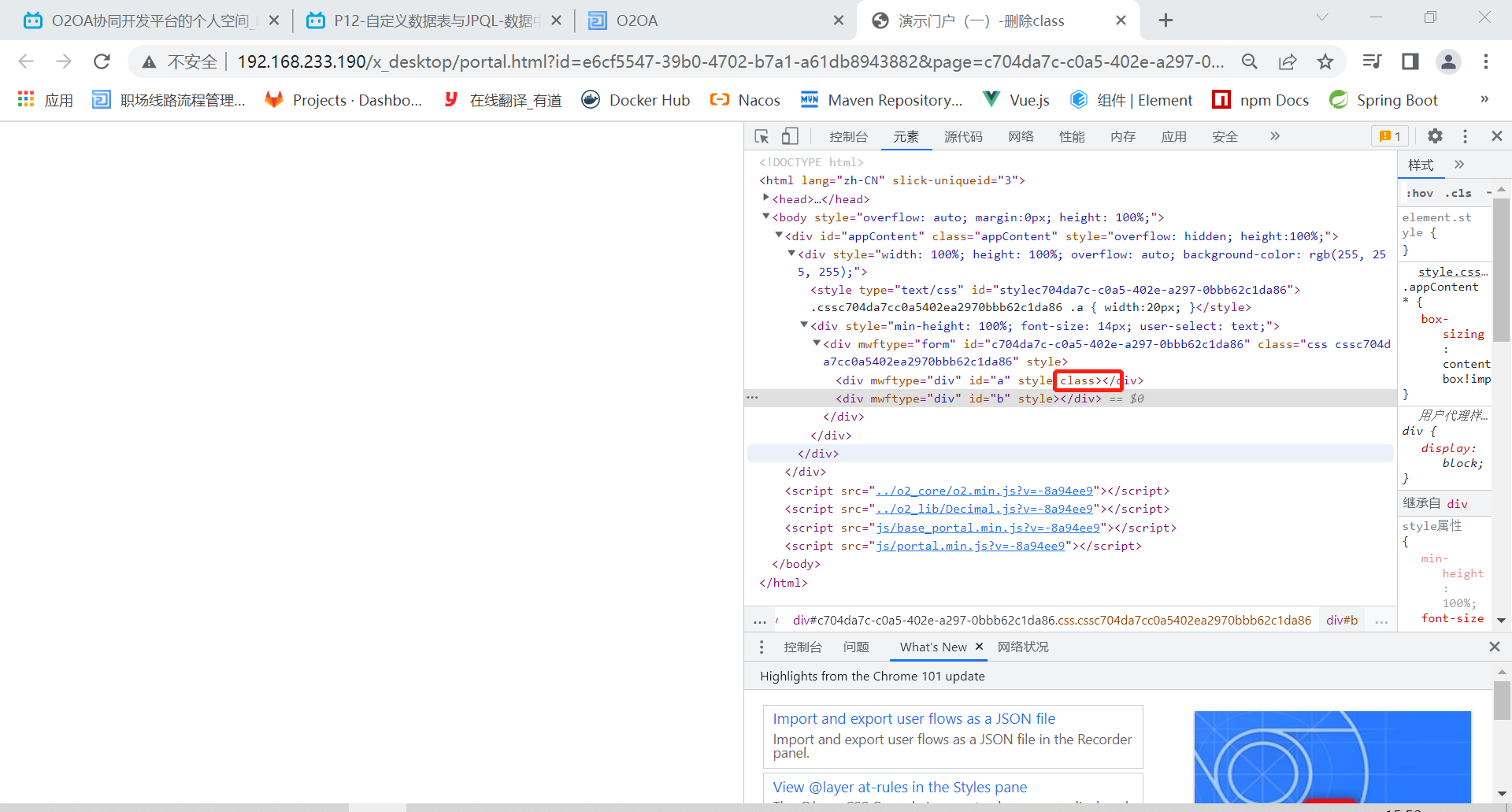
Task: Expand the collapsed head element node
Action: 765,198
